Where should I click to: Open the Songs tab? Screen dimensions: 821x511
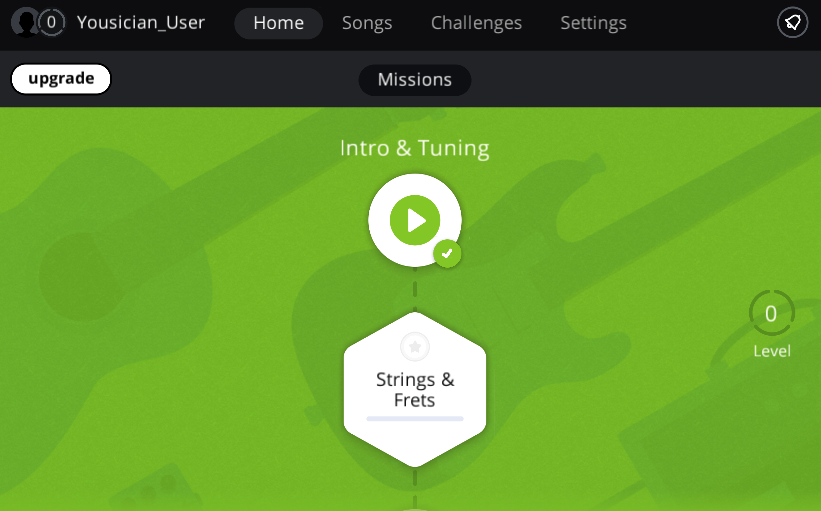pyautogui.click(x=367, y=23)
